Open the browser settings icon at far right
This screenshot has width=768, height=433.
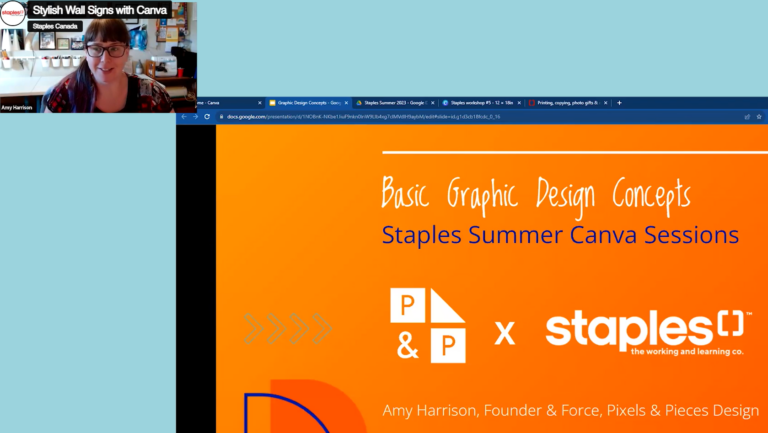tap(759, 116)
